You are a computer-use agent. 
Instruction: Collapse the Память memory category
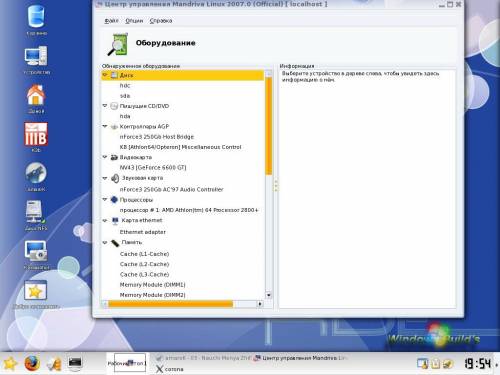point(105,242)
